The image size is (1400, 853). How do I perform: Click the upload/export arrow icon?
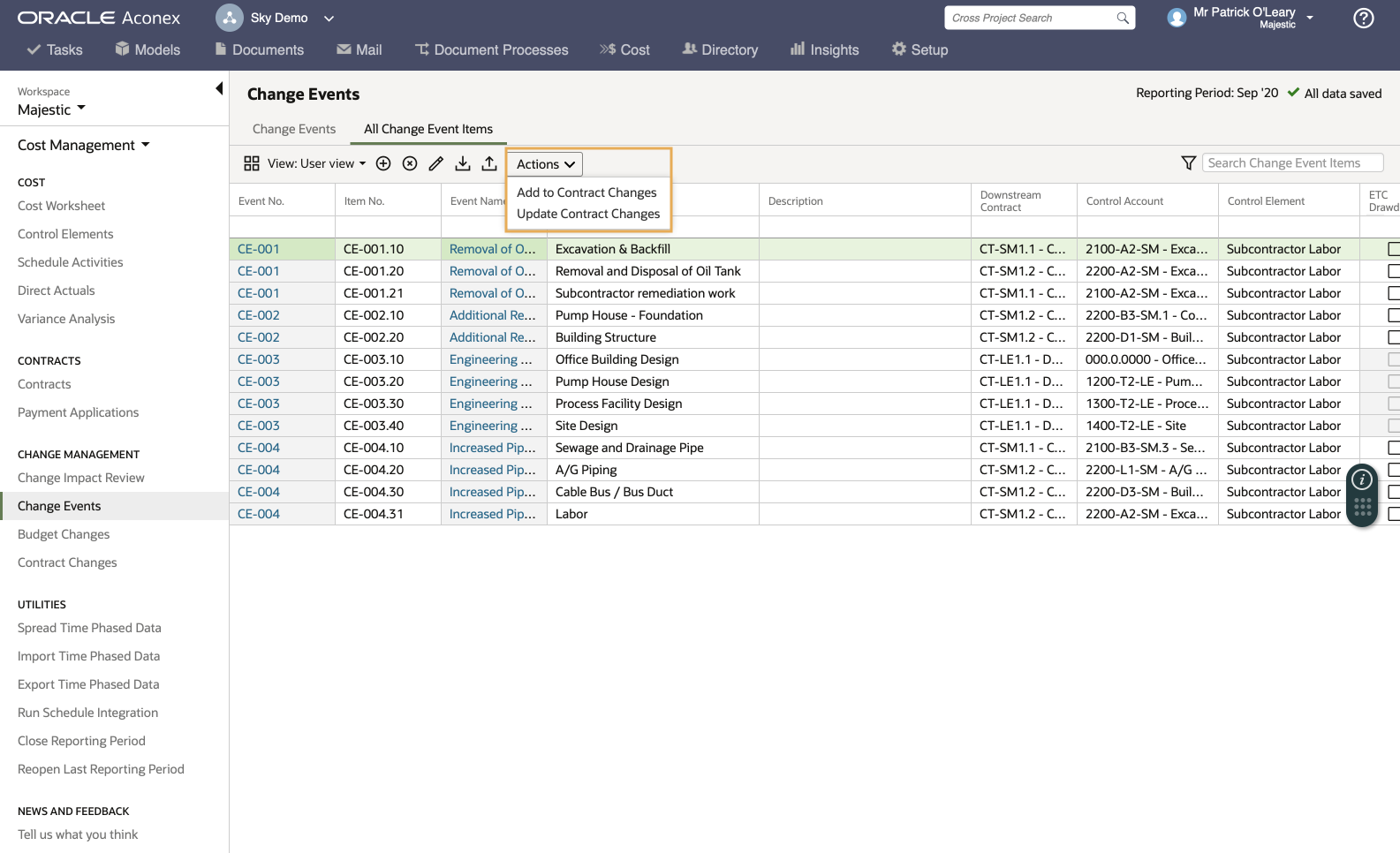click(x=489, y=163)
